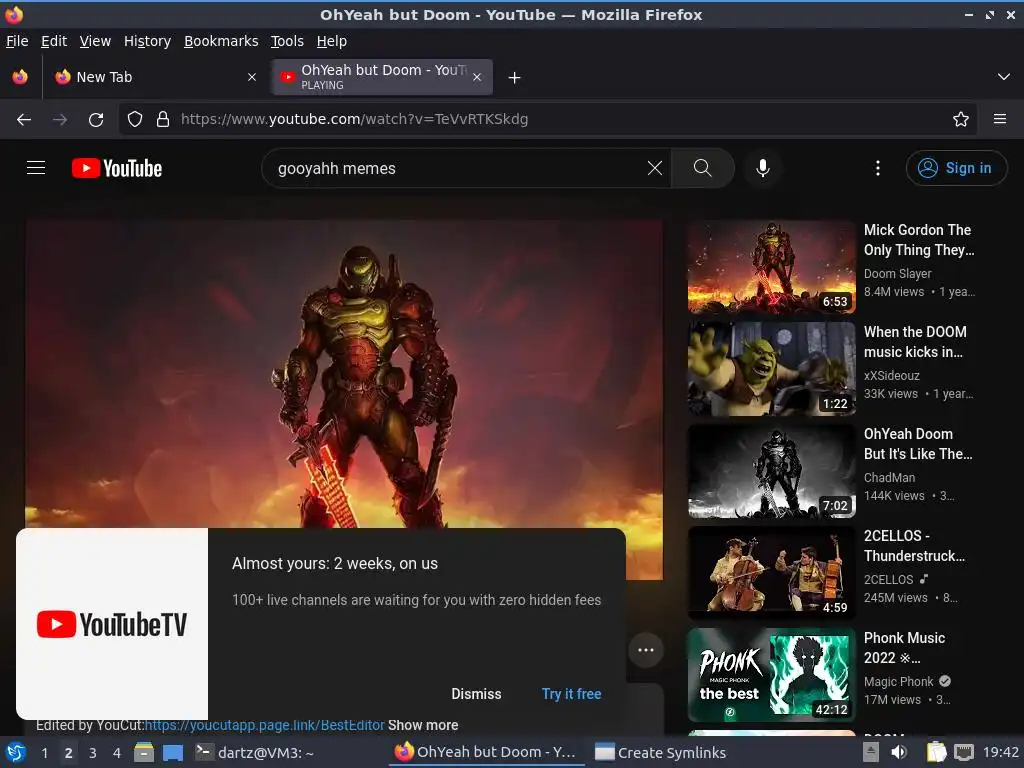This screenshot has width=1024, height=768.
Task: Open the View menu
Action: [x=95, y=41]
